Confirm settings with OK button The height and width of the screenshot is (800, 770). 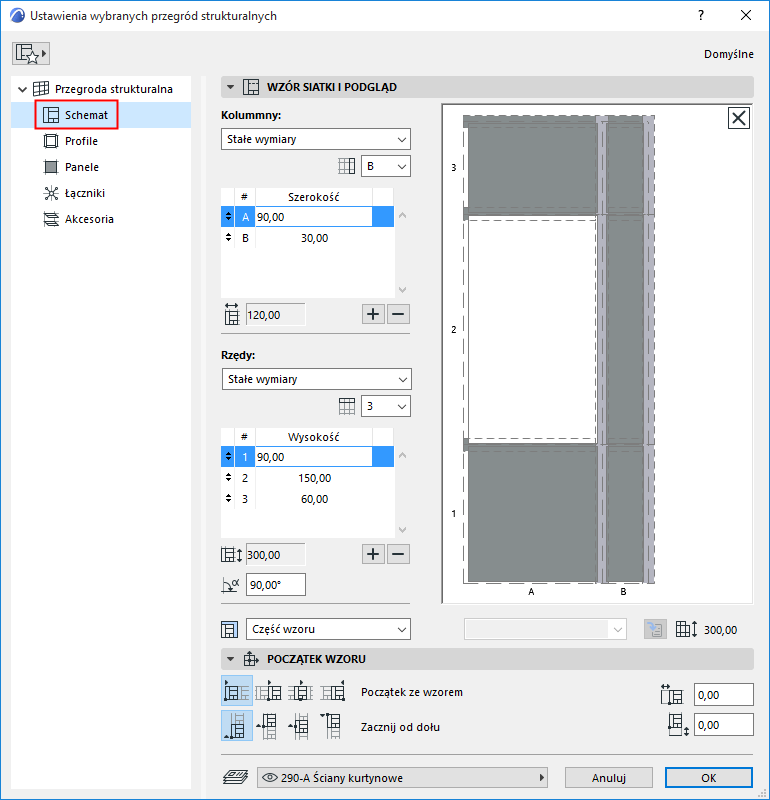click(709, 778)
